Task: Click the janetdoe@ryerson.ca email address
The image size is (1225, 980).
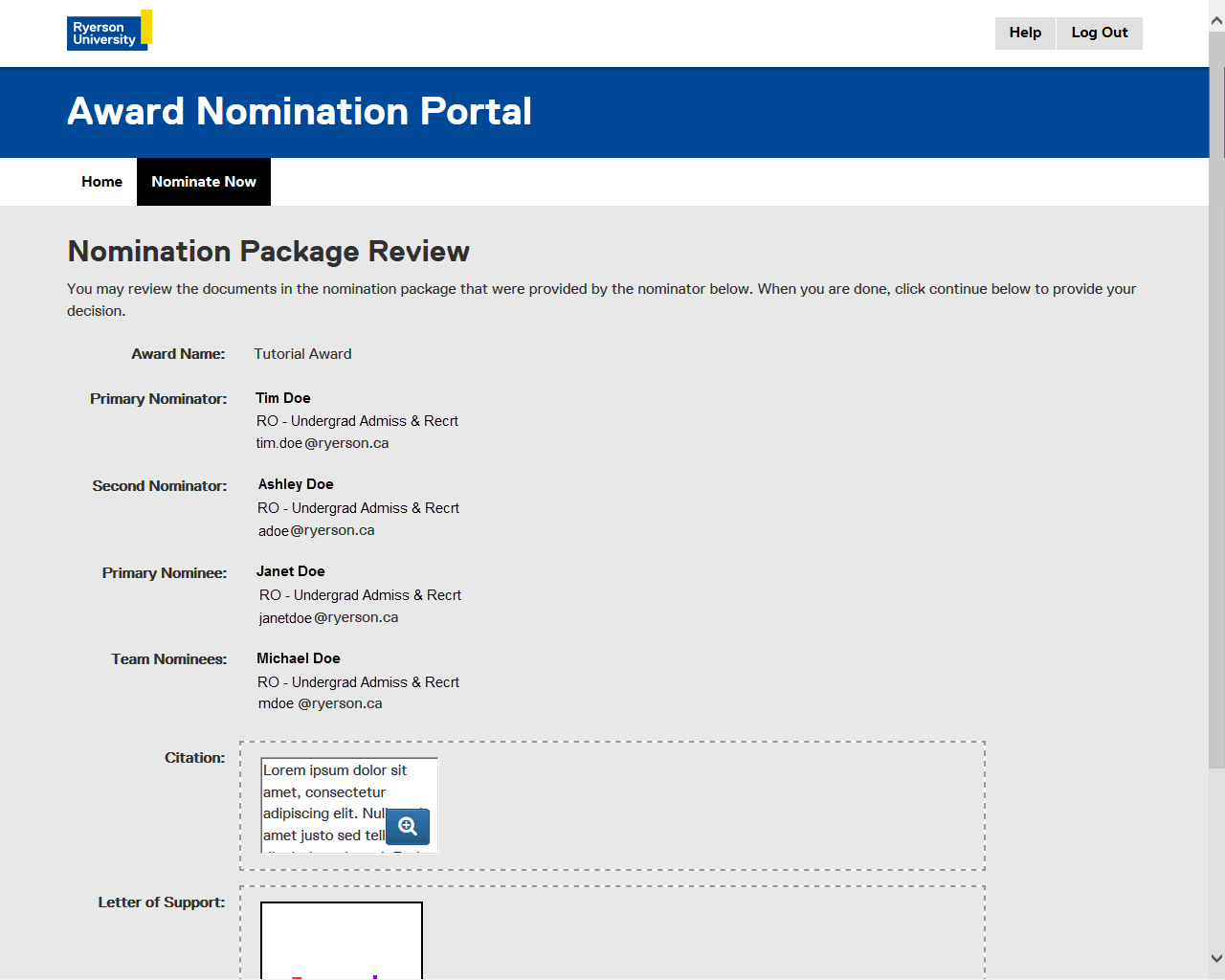Action: click(x=328, y=617)
